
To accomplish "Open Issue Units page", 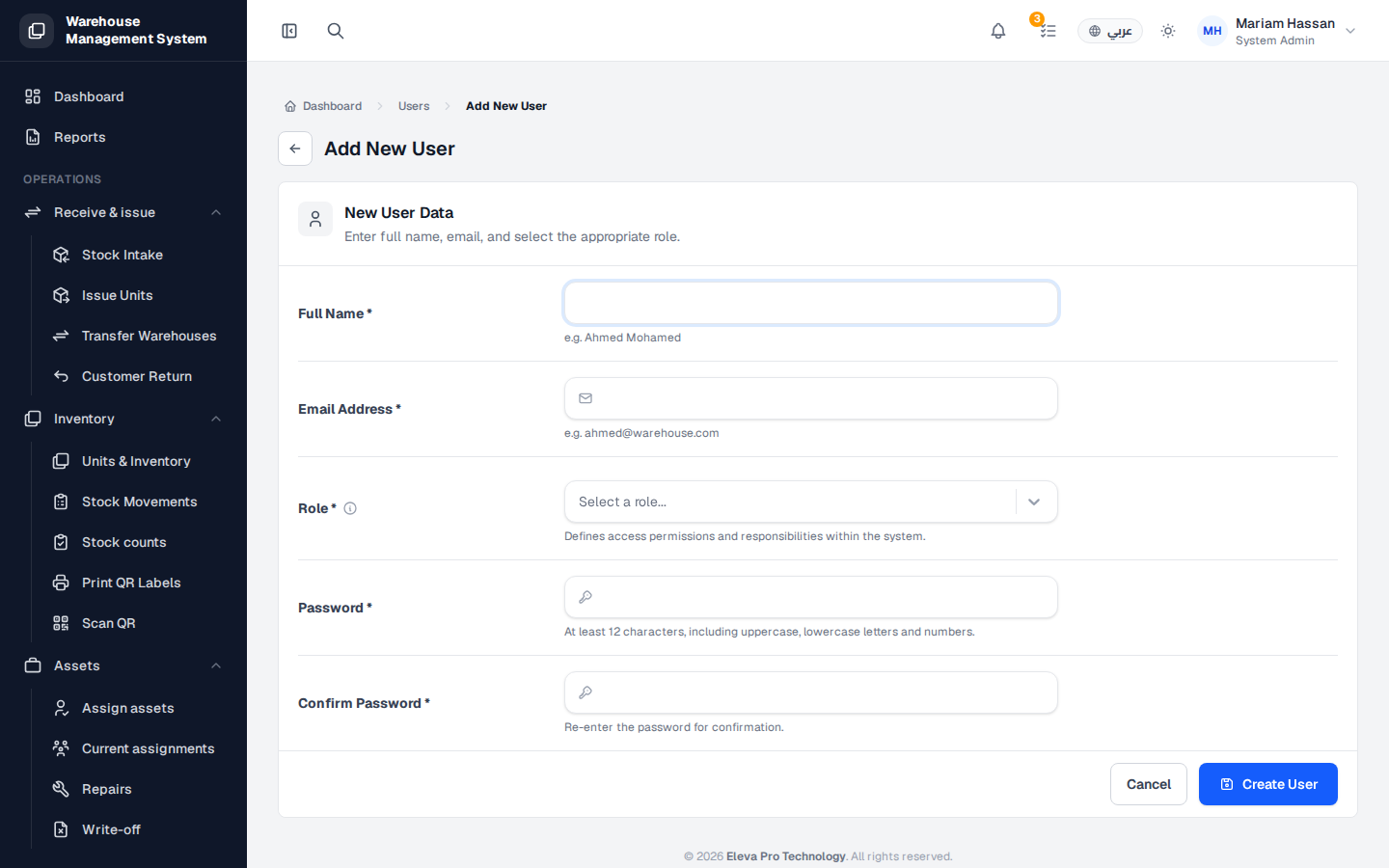I will [139, 295].
